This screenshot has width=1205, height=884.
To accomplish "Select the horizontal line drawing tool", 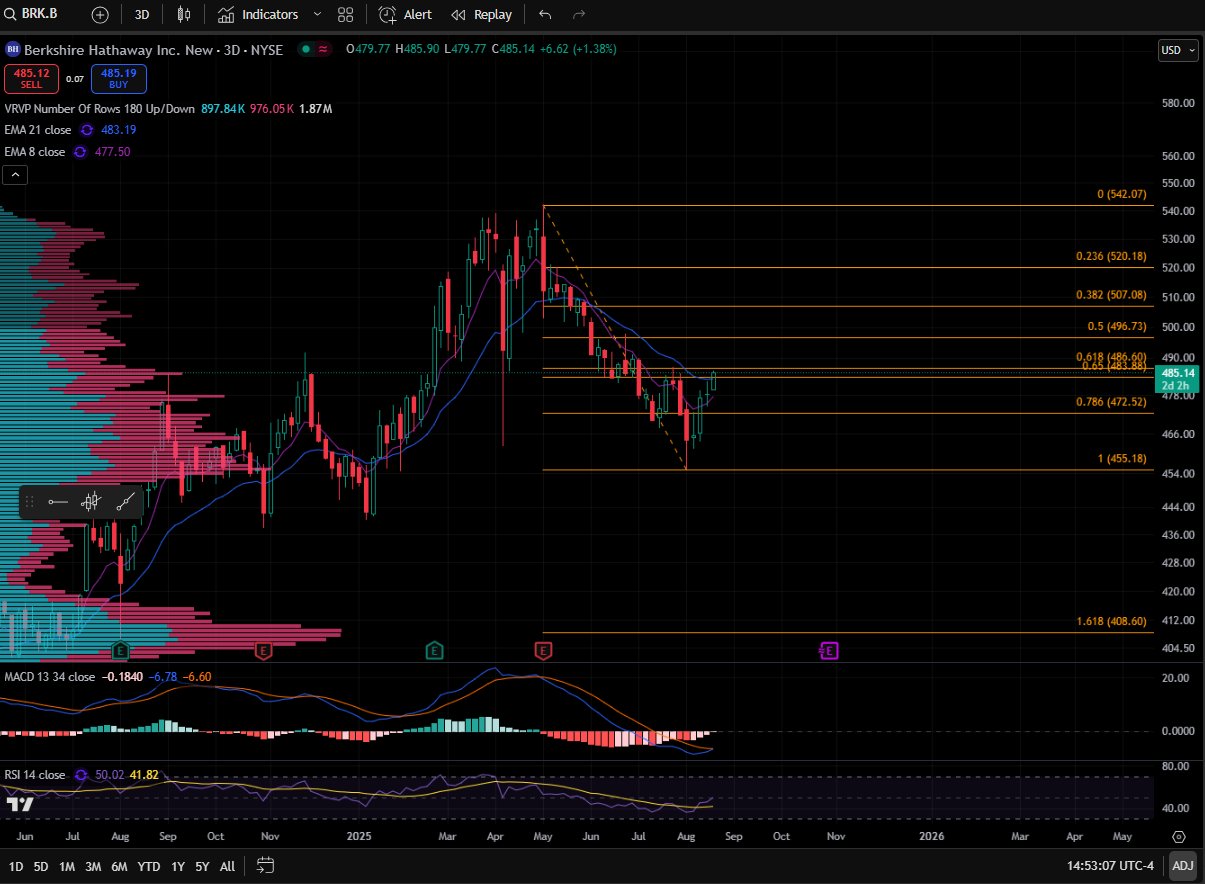I will [x=58, y=502].
